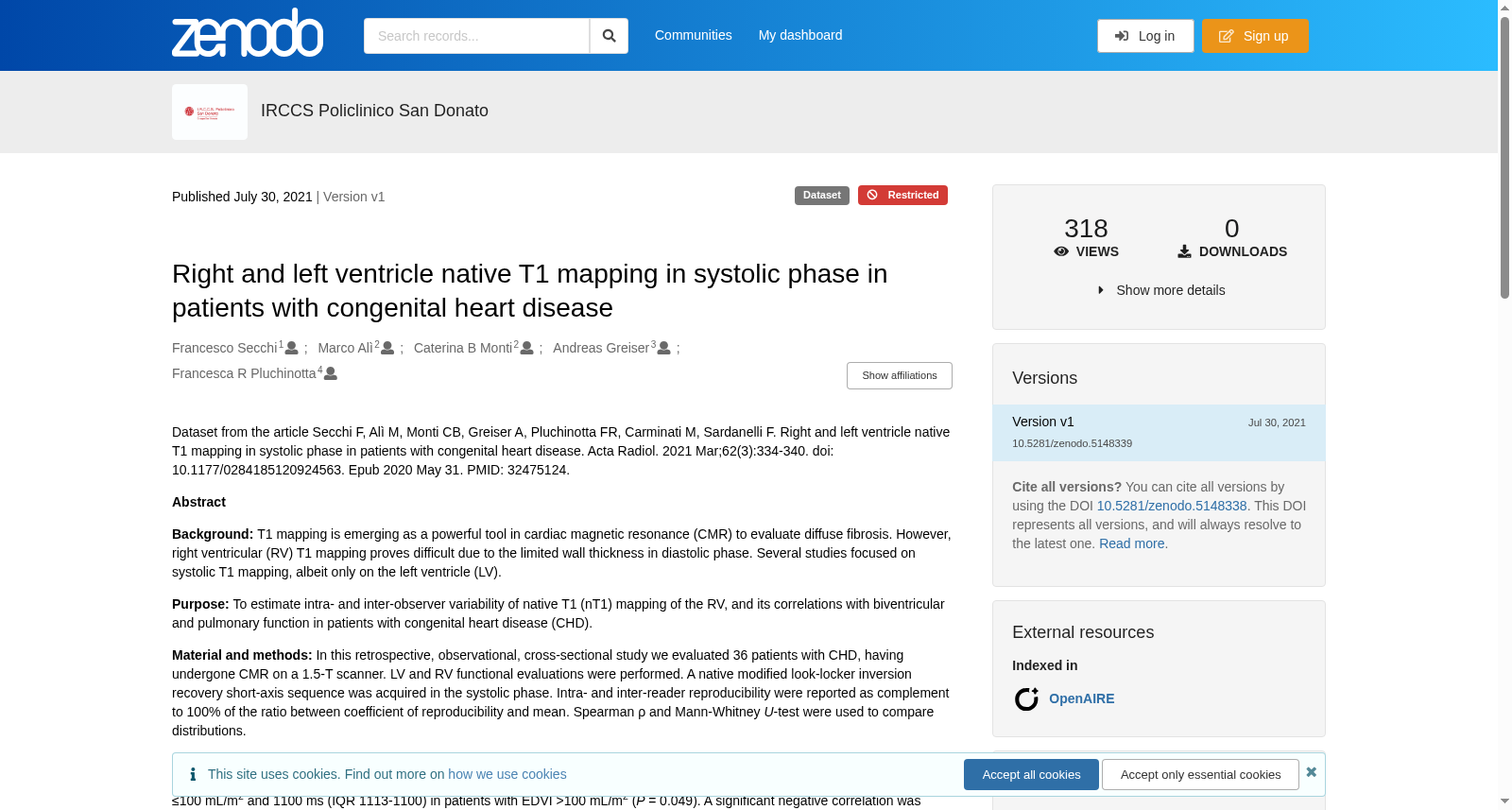Open DOI link 10.5281/zenodo.5148338

pyautogui.click(x=1172, y=506)
